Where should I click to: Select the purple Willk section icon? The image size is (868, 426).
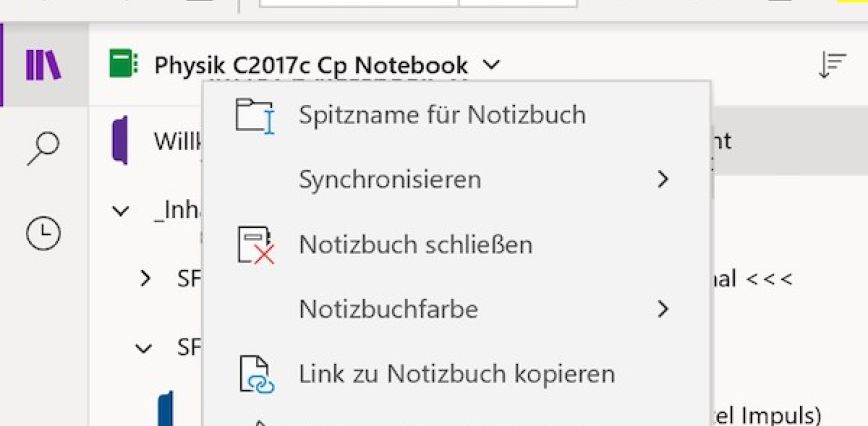(x=120, y=140)
